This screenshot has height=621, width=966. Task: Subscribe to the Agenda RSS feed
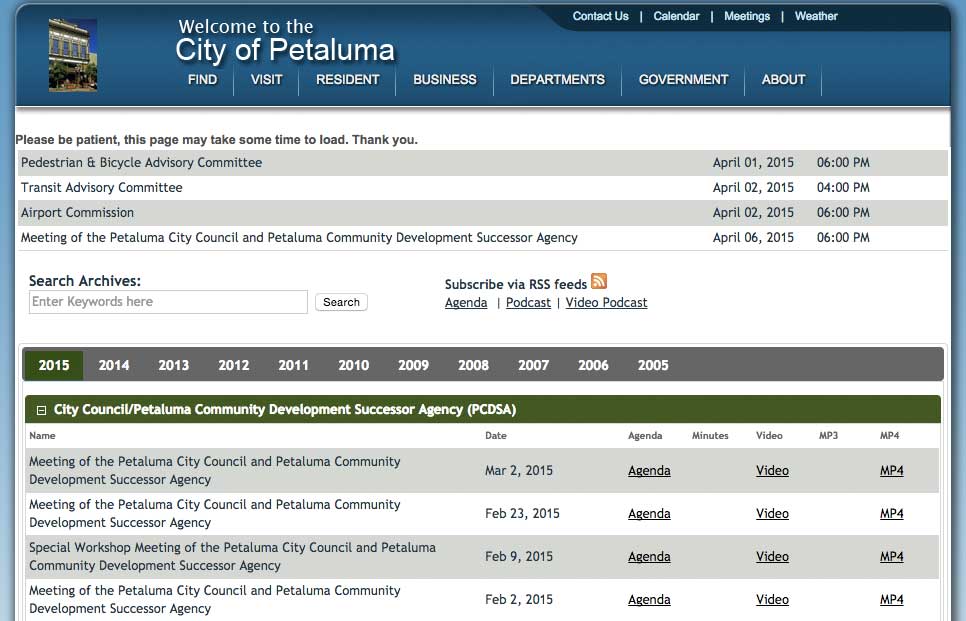tap(466, 302)
